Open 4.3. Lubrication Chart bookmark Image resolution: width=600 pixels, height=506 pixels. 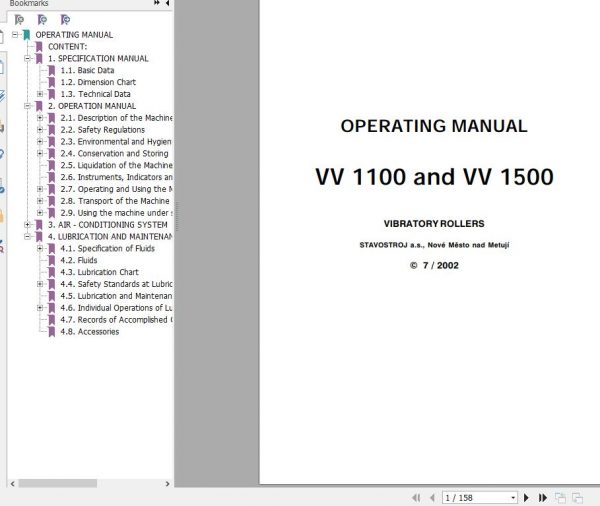coord(99,272)
